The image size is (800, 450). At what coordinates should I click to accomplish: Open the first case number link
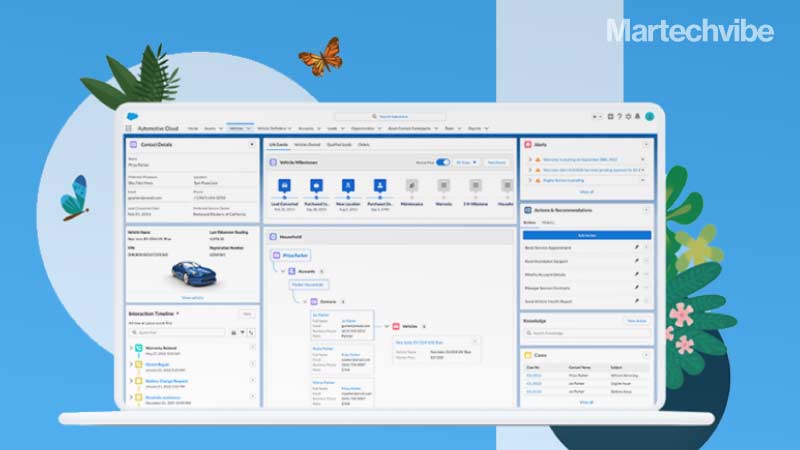534,376
